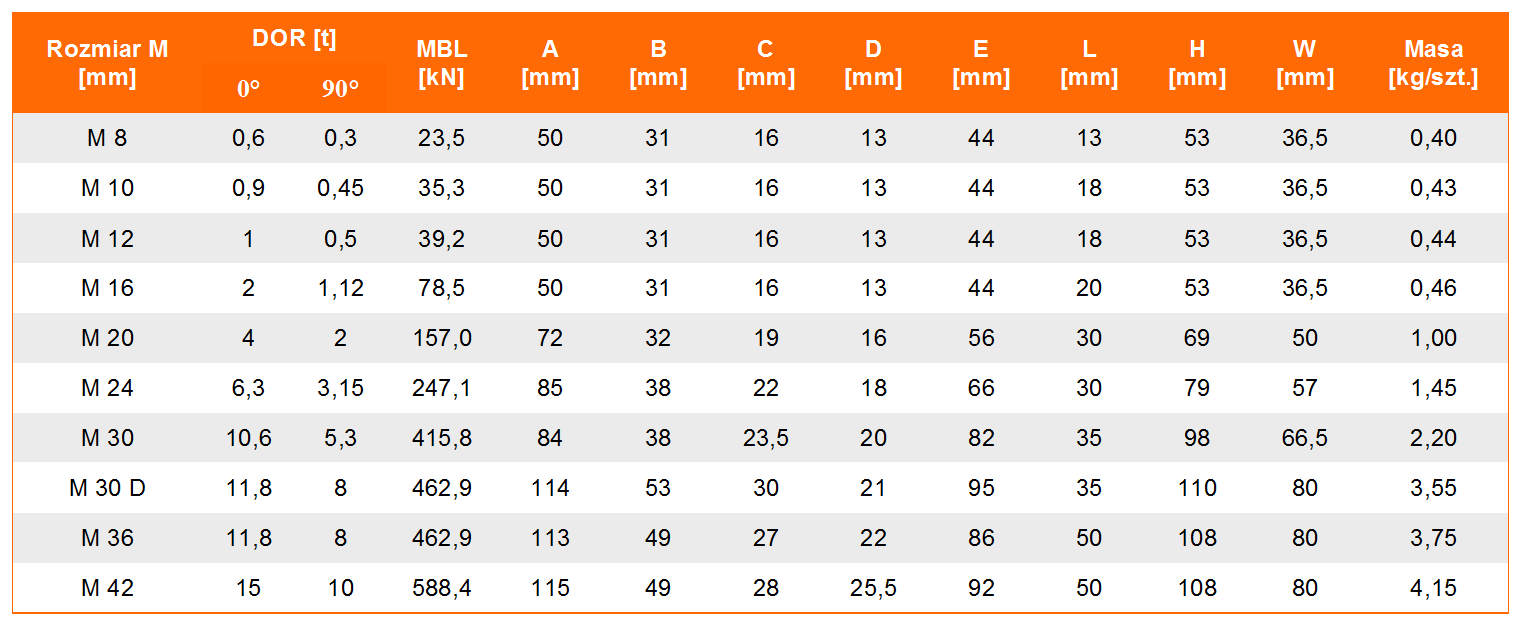This screenshot has width=1524, height=629.
Task: Select the mass value 1,00
Action: coord(1433,338)
